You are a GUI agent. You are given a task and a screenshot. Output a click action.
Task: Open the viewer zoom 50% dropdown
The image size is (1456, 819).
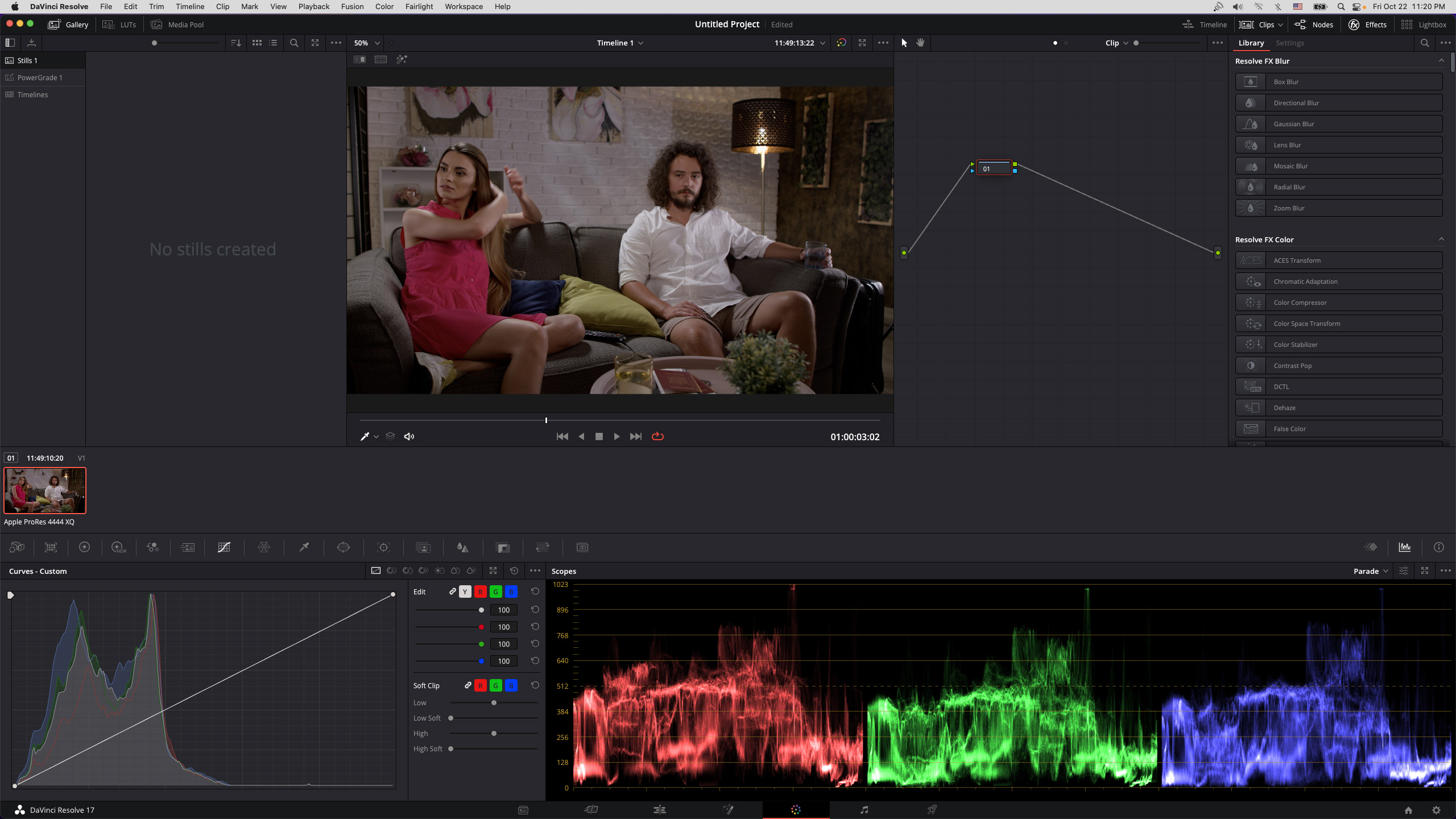tap(367, 43)
